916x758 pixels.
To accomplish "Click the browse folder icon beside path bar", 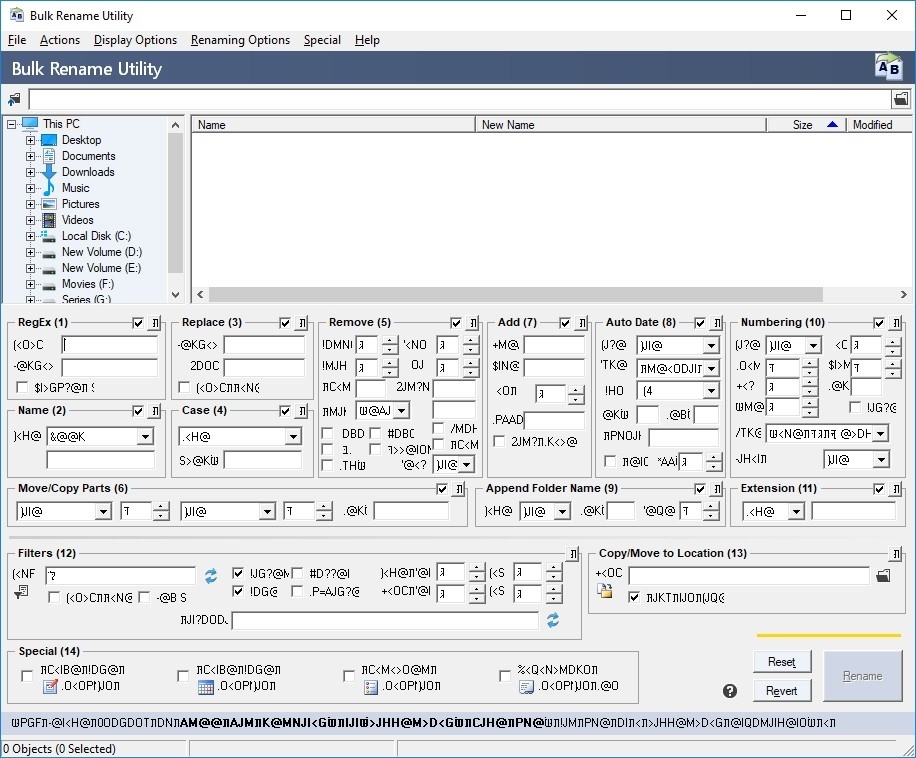I will 901,99.
